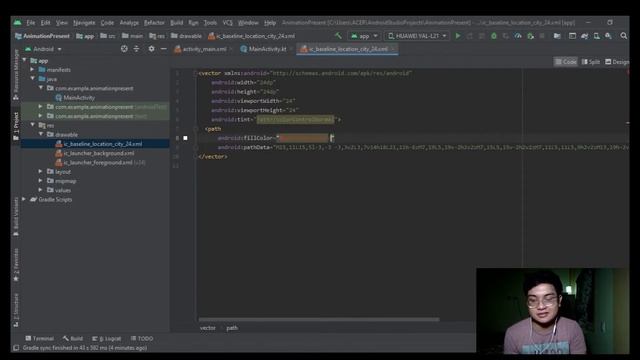Open the Build tool window button
Viewport: 640px width, 360px height.
[x=73, y=338]
